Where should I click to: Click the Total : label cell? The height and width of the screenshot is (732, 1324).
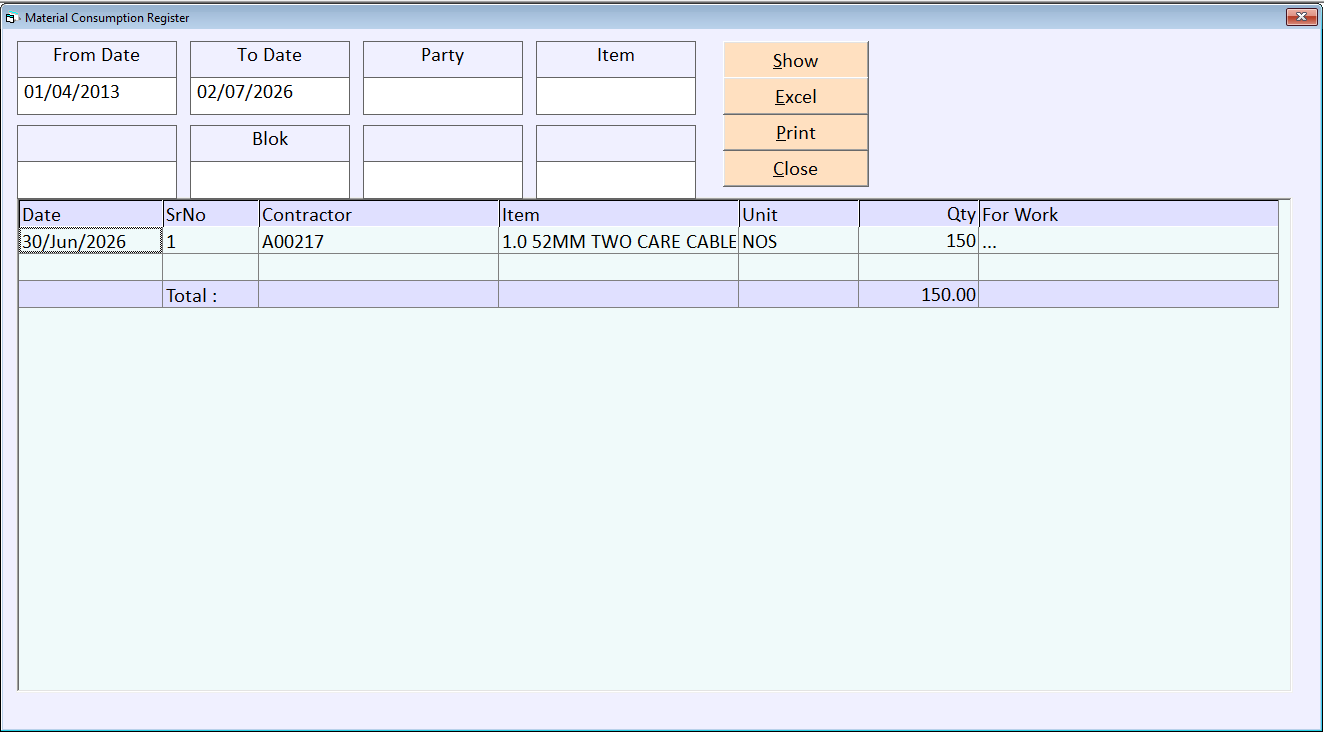click(210, 295)
